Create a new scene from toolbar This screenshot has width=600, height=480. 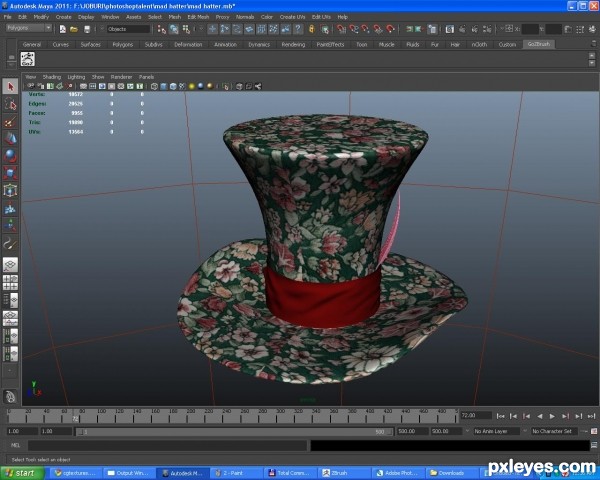coord(63,29)
